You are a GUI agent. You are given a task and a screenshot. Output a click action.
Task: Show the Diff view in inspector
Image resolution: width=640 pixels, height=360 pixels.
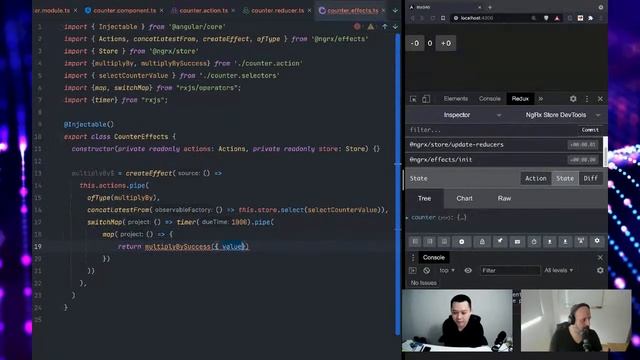590,178
